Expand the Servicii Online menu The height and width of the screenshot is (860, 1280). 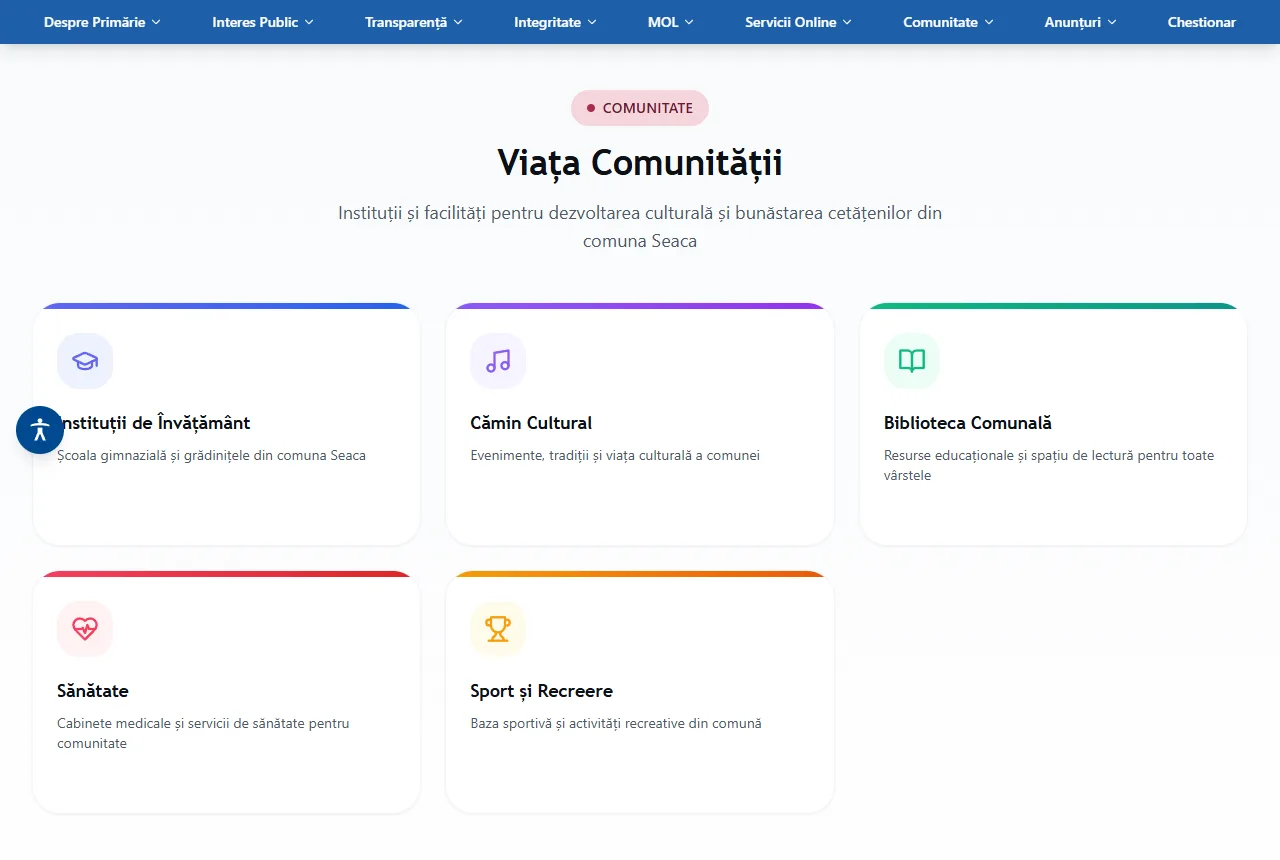pos(798,22)
